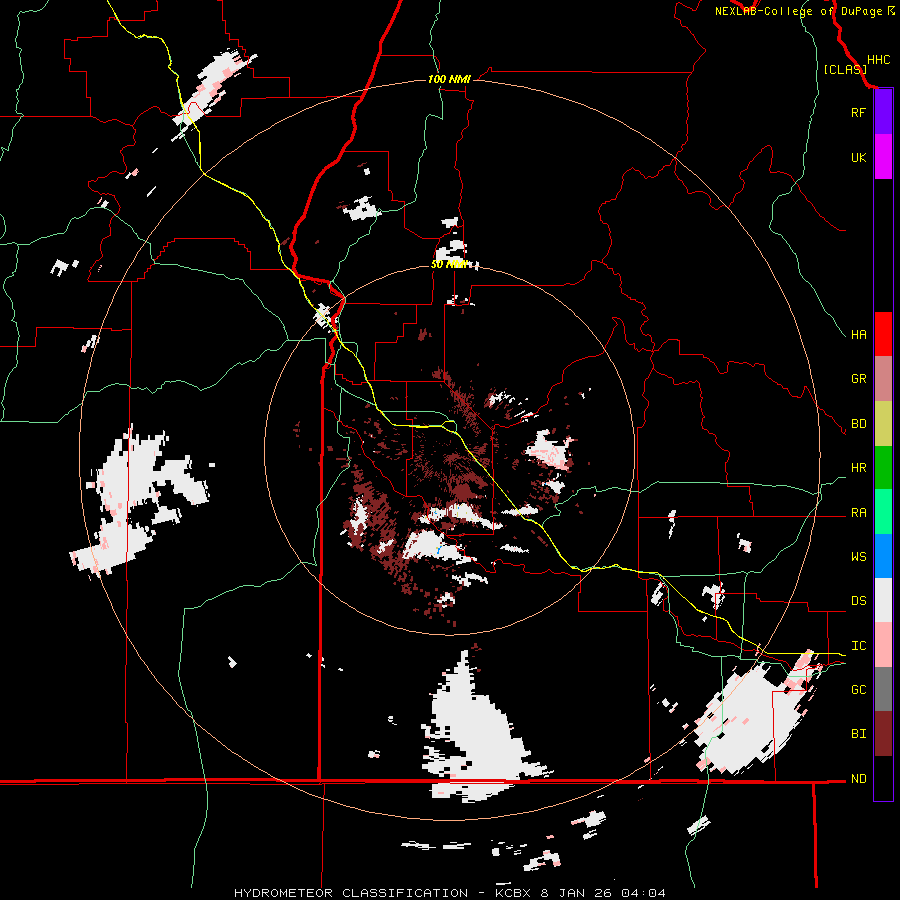Click the 100 NMI range ring label
This screenshot has height=900, width=900.
449,79
